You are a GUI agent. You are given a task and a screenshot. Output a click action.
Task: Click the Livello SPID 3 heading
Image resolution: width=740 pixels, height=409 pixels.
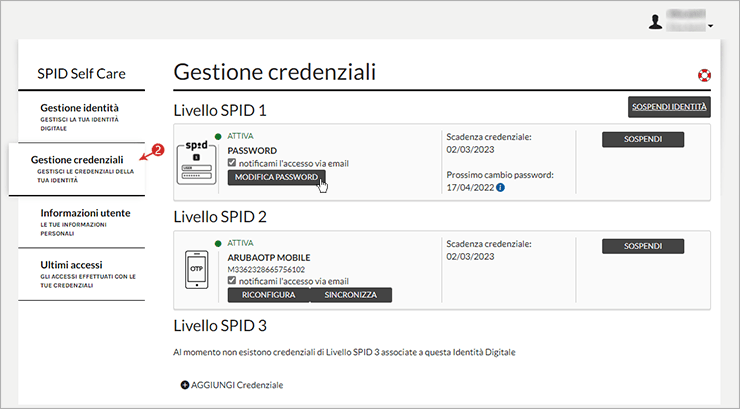pos(220,326)
